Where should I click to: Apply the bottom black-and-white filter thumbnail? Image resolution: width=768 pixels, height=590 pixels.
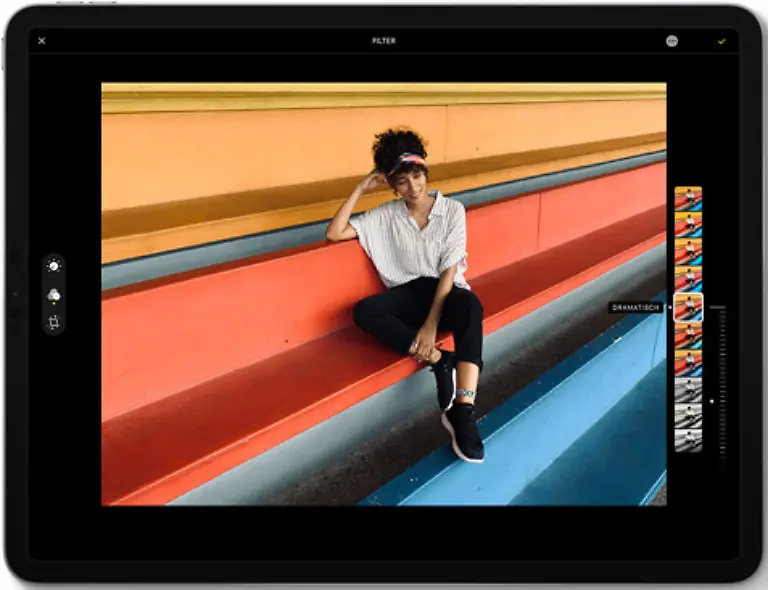pos(688,441)
